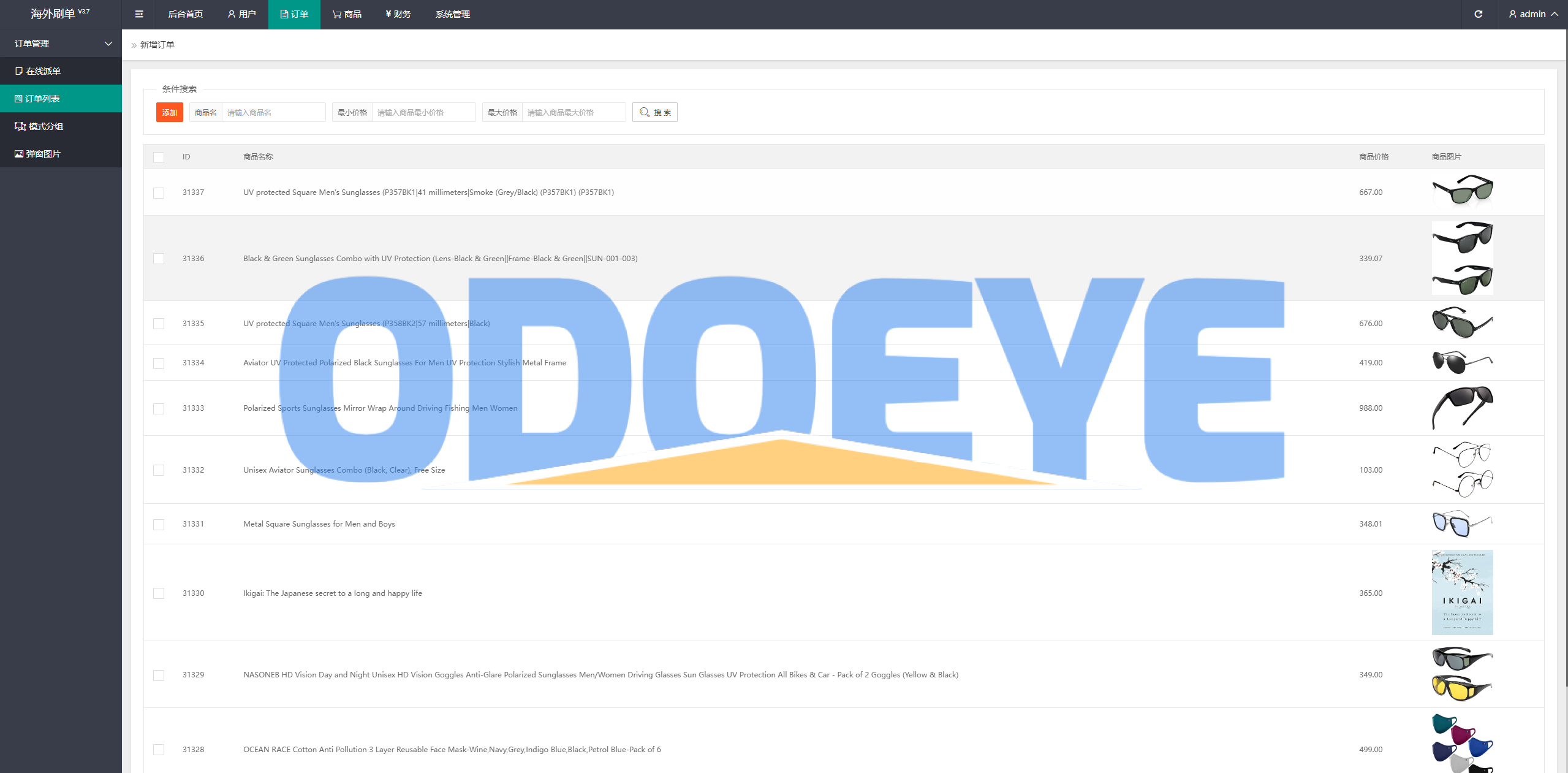Click the ID column header

pyautogui.click(x=186, y=157)
